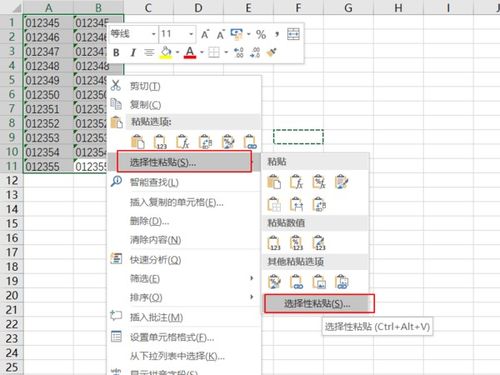Expand the 排序(O) submenu arrow
The image size is (500, 375).
[x=252, y=297]
